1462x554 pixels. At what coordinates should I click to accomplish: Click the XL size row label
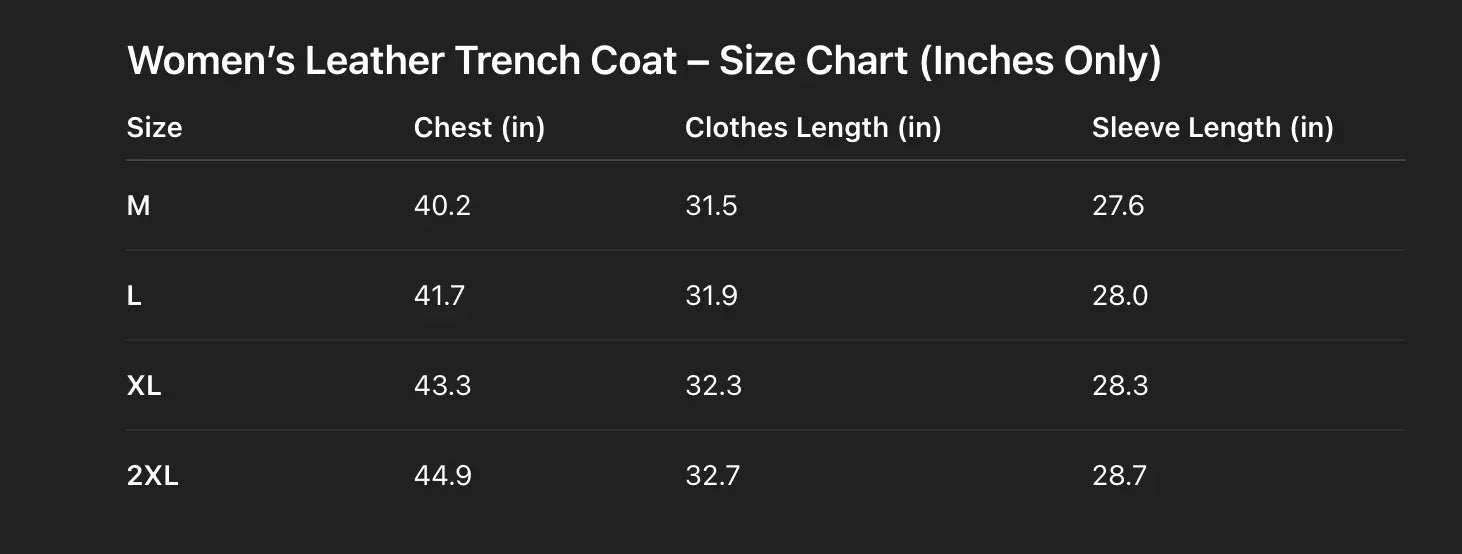[144, 386]
